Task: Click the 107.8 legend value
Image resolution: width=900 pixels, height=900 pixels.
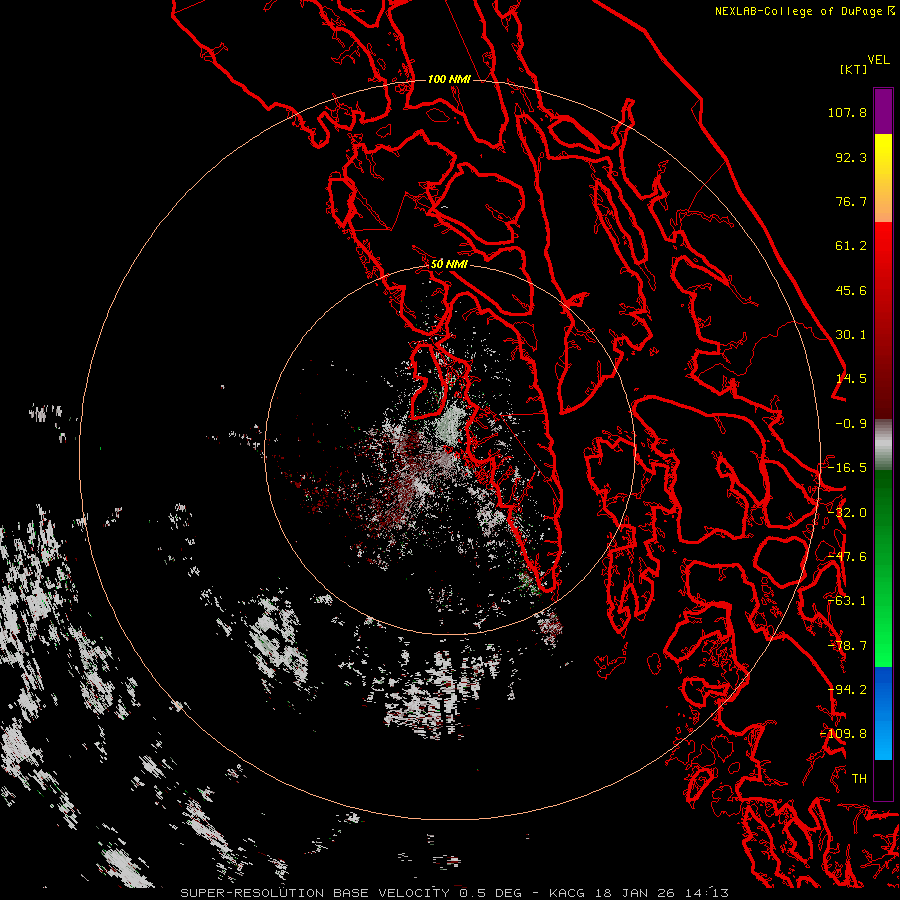Action: pos(847,112)
